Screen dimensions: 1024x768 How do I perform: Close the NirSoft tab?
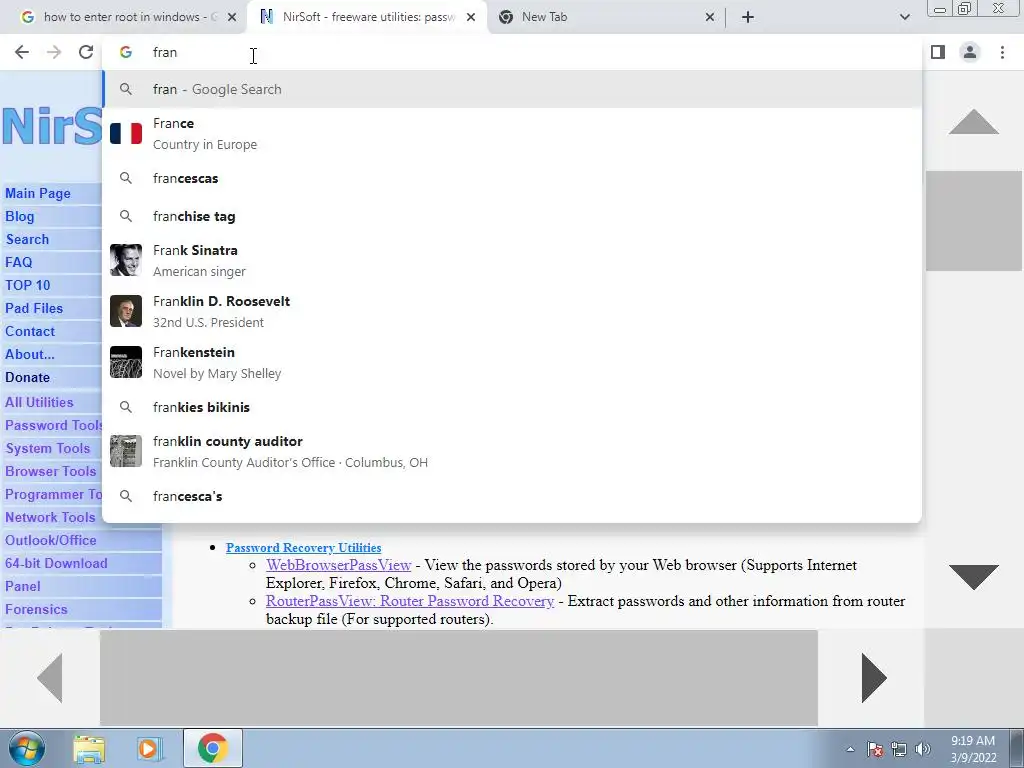(471, 18)
